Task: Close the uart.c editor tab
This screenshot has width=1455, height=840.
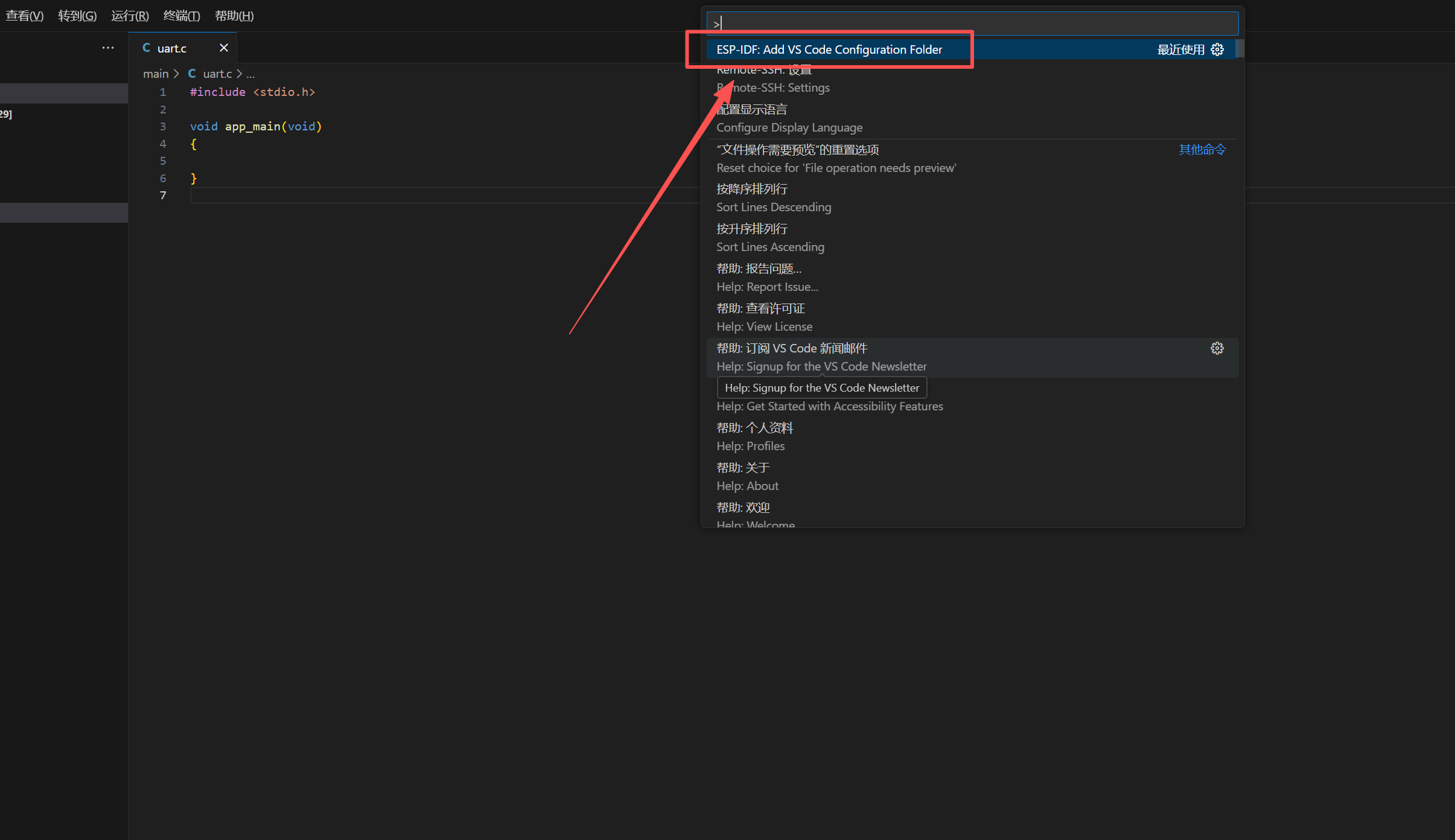Action: coord(224,48)
